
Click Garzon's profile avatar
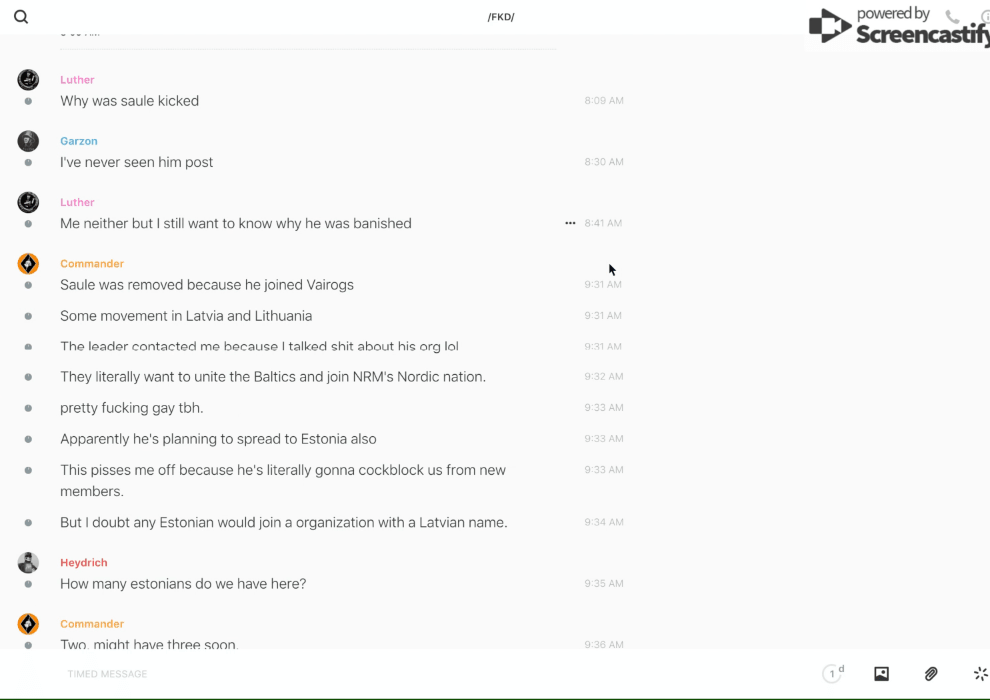pyautogui.click(x=28, y=141)
